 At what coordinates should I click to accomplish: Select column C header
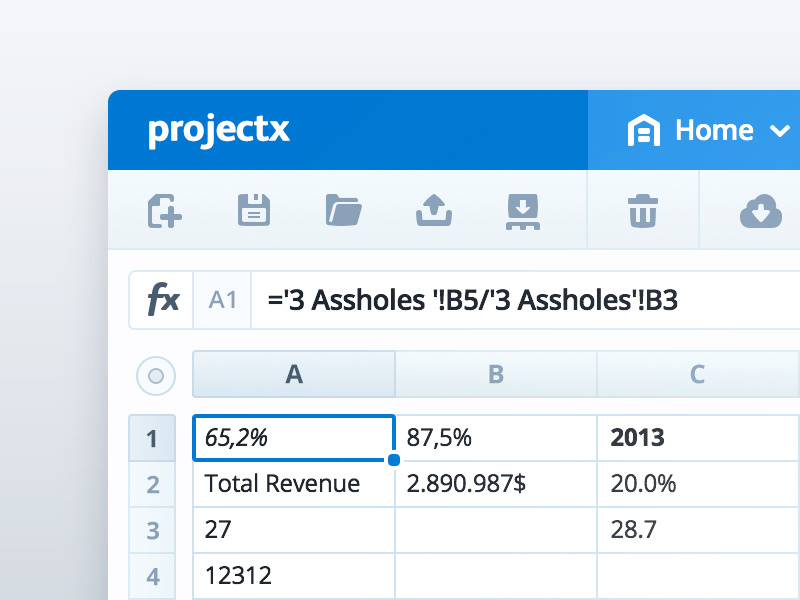click(698, 375)
